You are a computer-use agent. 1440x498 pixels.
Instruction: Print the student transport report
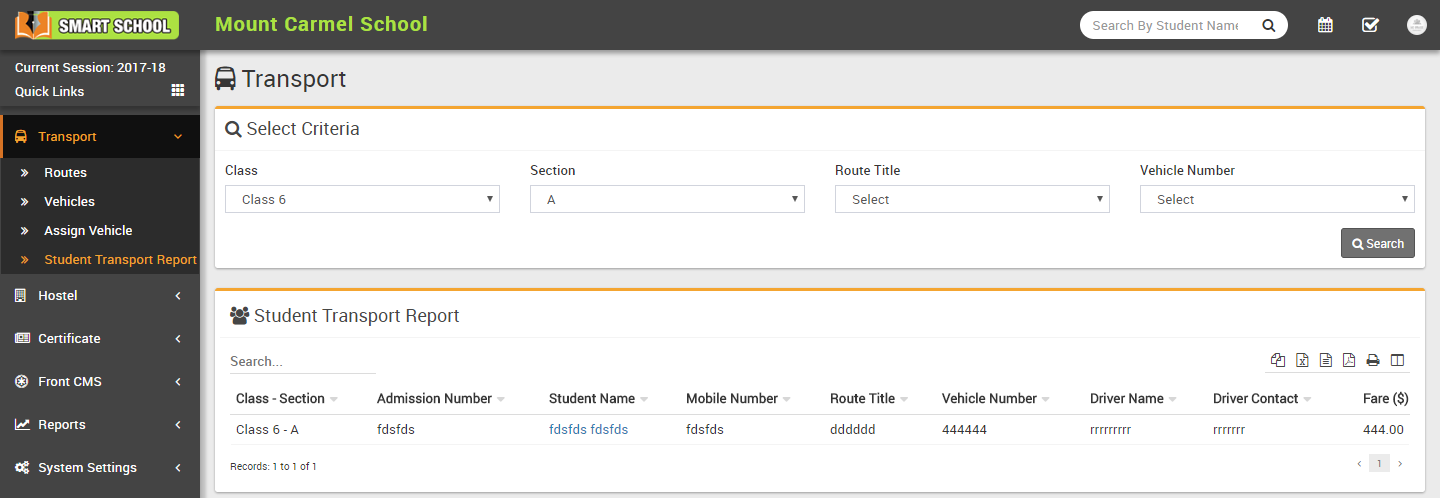[x=1373, y=360]
